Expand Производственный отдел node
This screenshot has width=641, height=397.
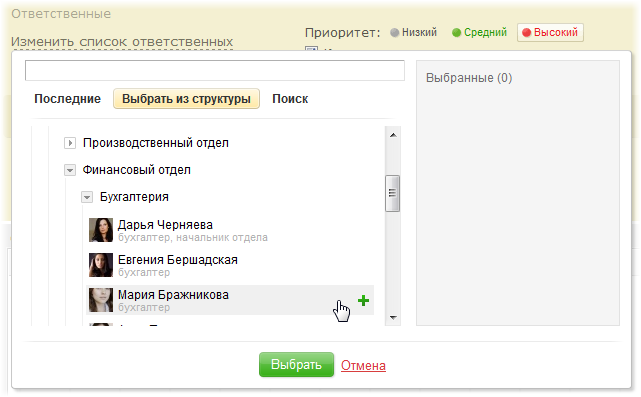click(x=70, y=143)
